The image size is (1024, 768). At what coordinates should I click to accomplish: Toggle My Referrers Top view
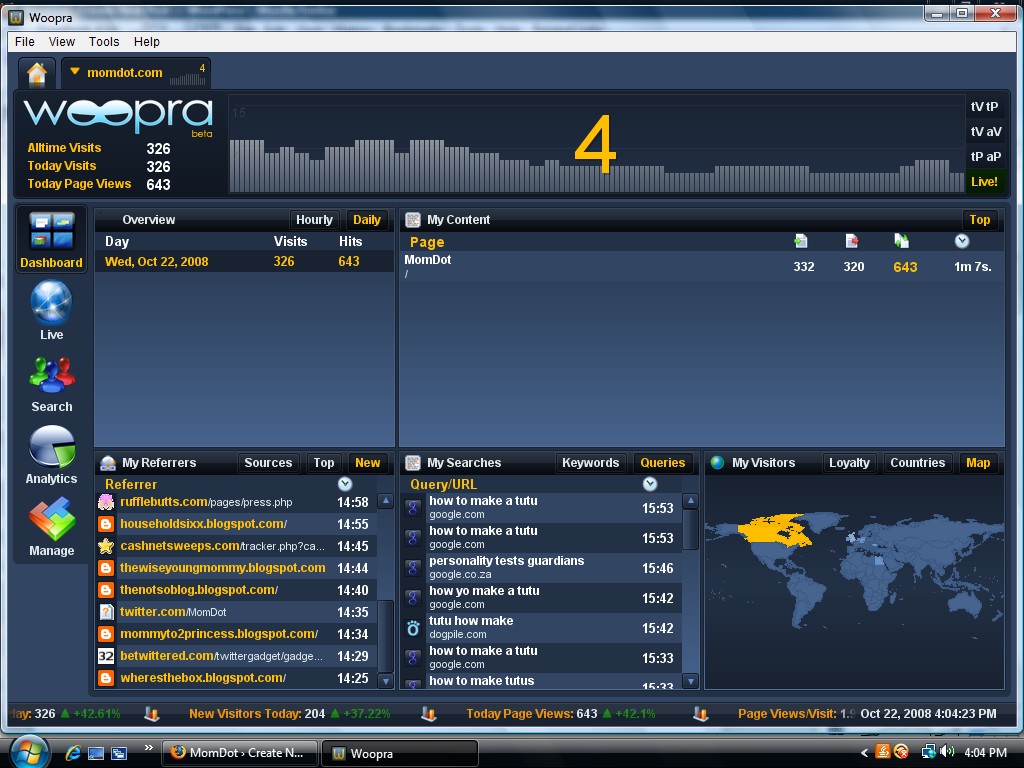click(323, 463)
